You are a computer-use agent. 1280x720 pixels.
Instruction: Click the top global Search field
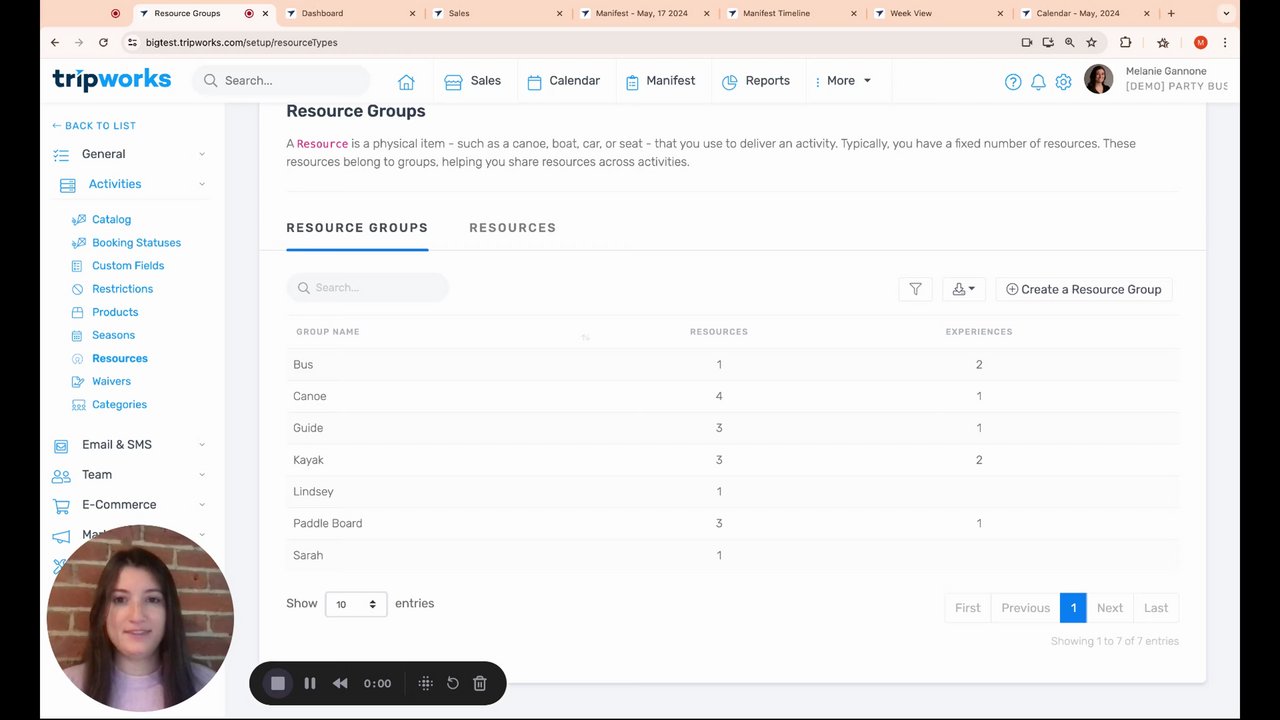(281, 81)
